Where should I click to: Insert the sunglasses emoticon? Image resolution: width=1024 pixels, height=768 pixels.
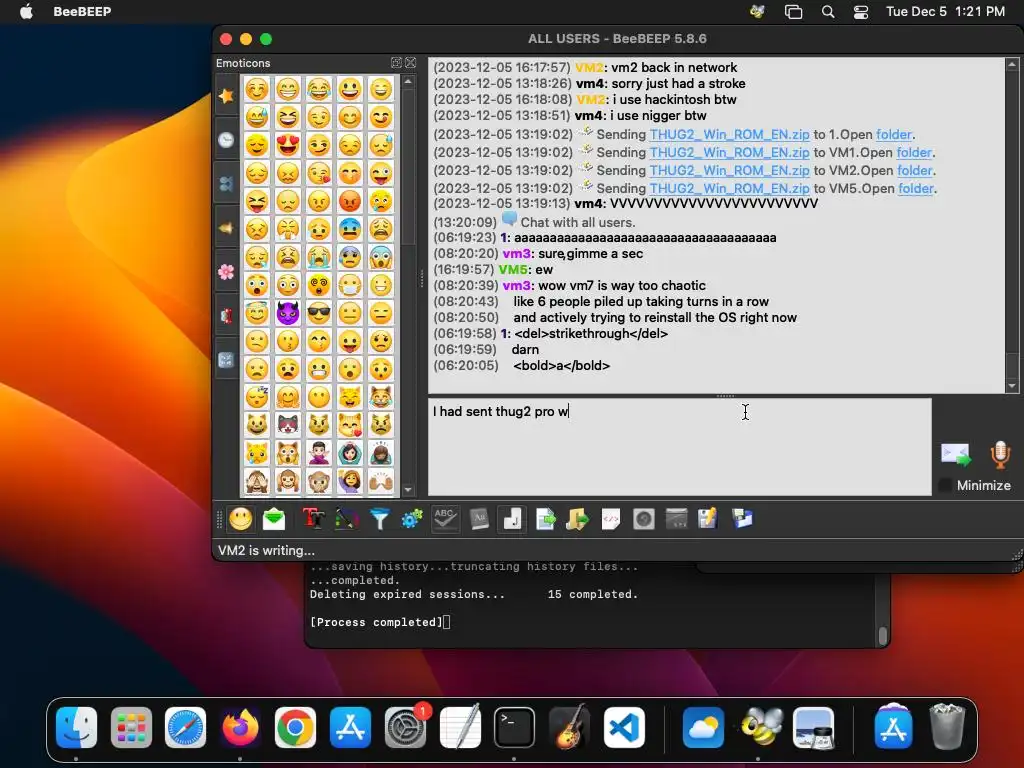(x=319, y=313)
